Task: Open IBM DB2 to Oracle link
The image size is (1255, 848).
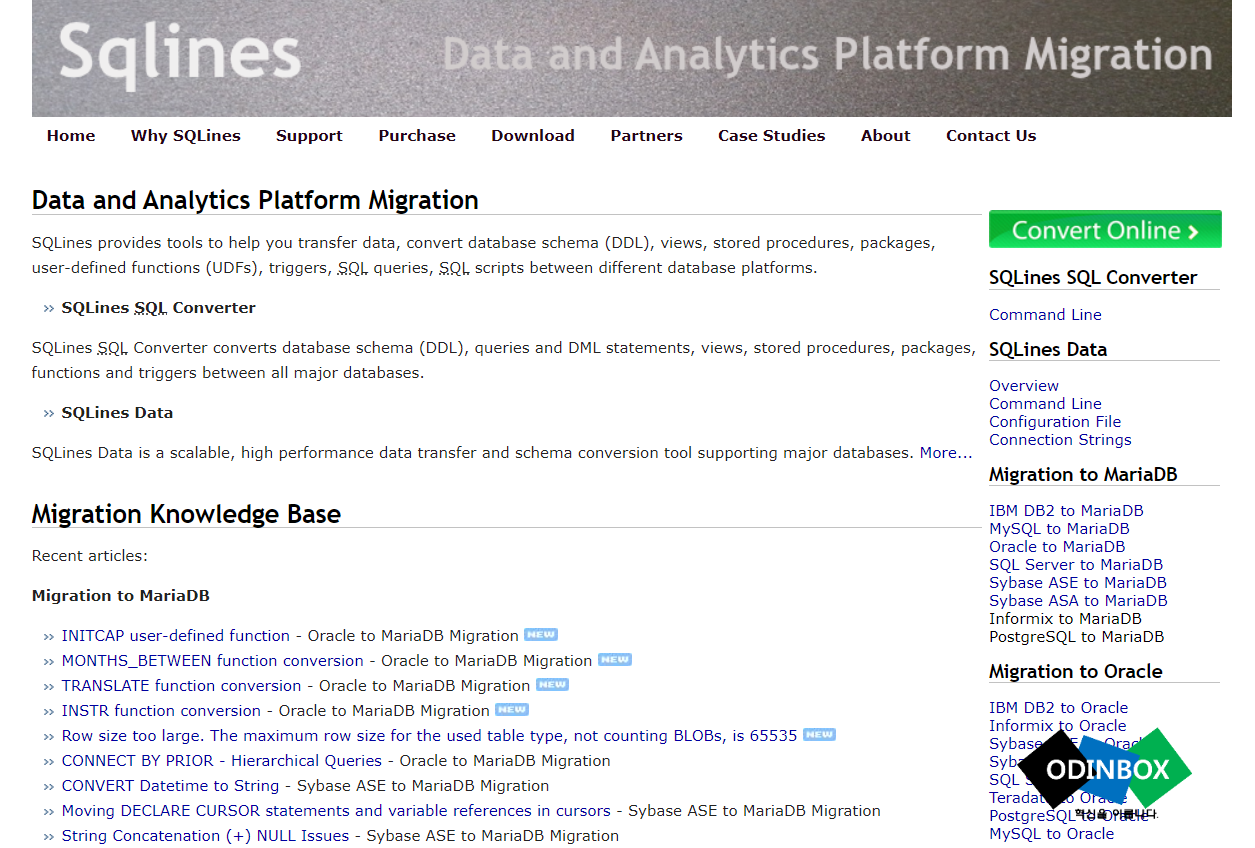Action: pyautogui.click(x=1058, y=708)
